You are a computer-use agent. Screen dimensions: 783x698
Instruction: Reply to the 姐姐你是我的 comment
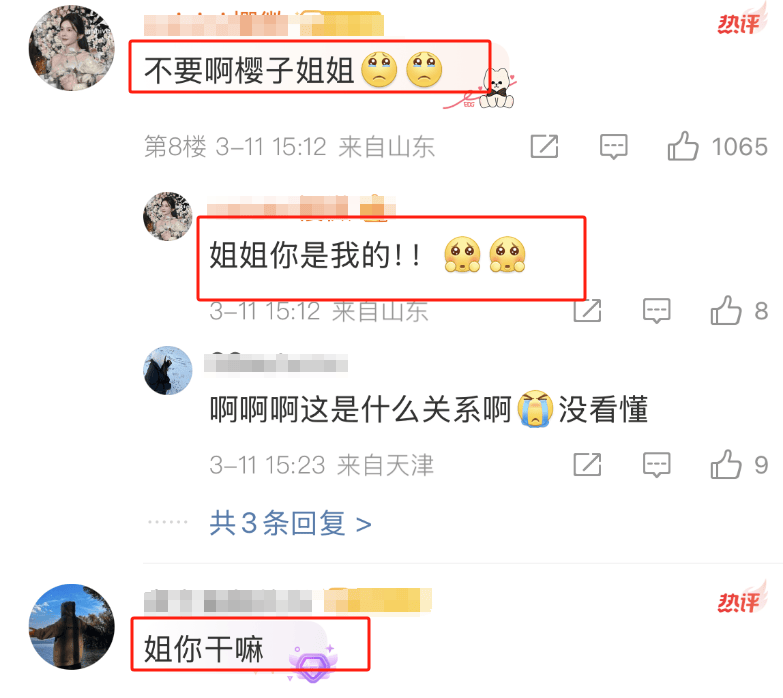coord(656,311)
